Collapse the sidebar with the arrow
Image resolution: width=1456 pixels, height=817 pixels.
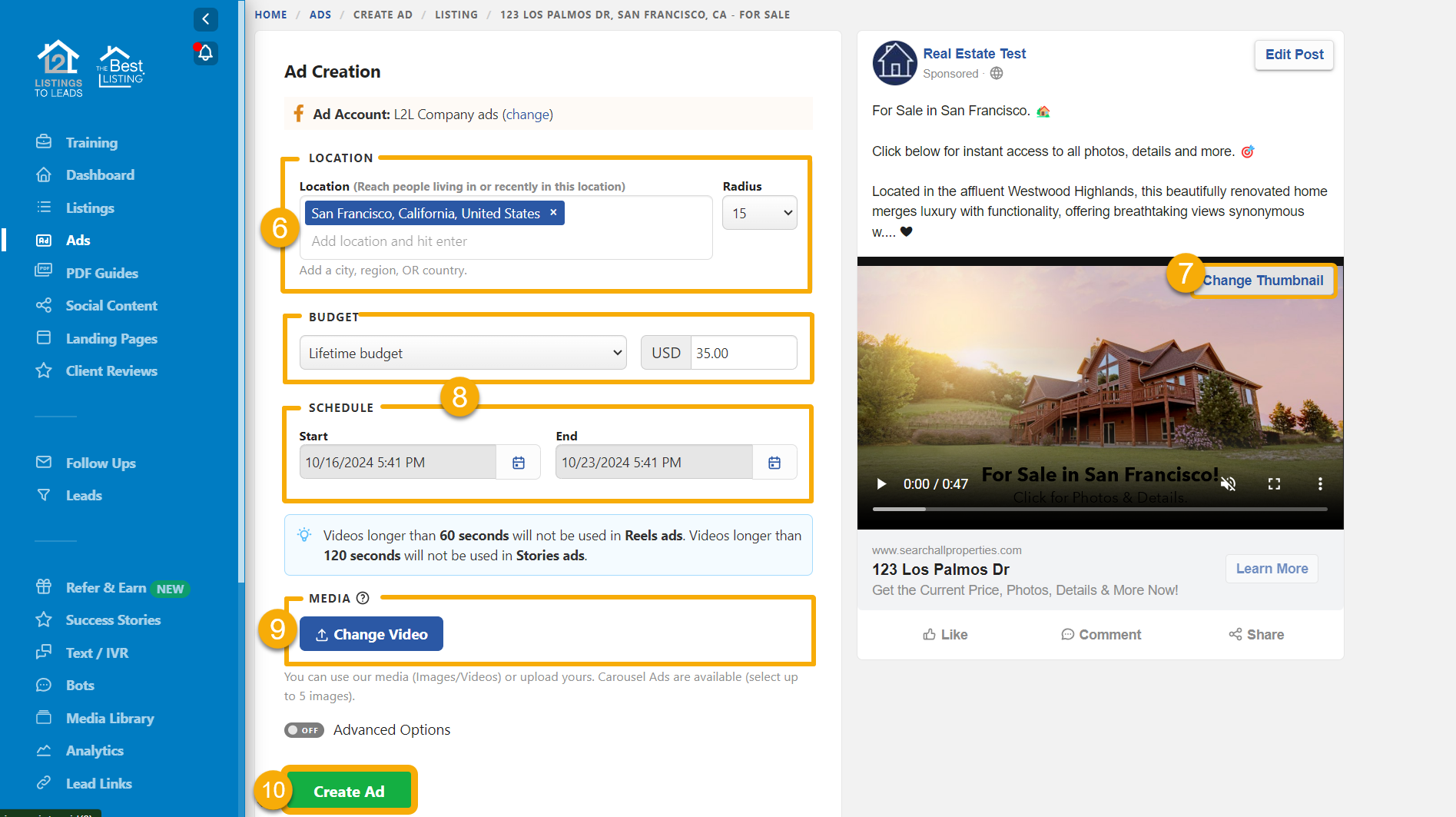[204, 19]
